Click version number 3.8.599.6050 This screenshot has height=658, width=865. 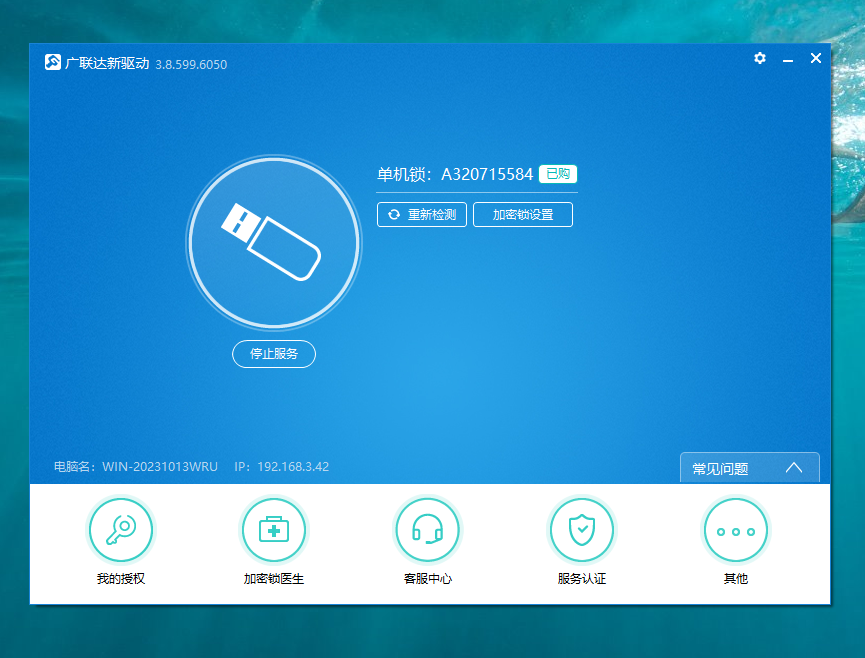coord(191,65)
